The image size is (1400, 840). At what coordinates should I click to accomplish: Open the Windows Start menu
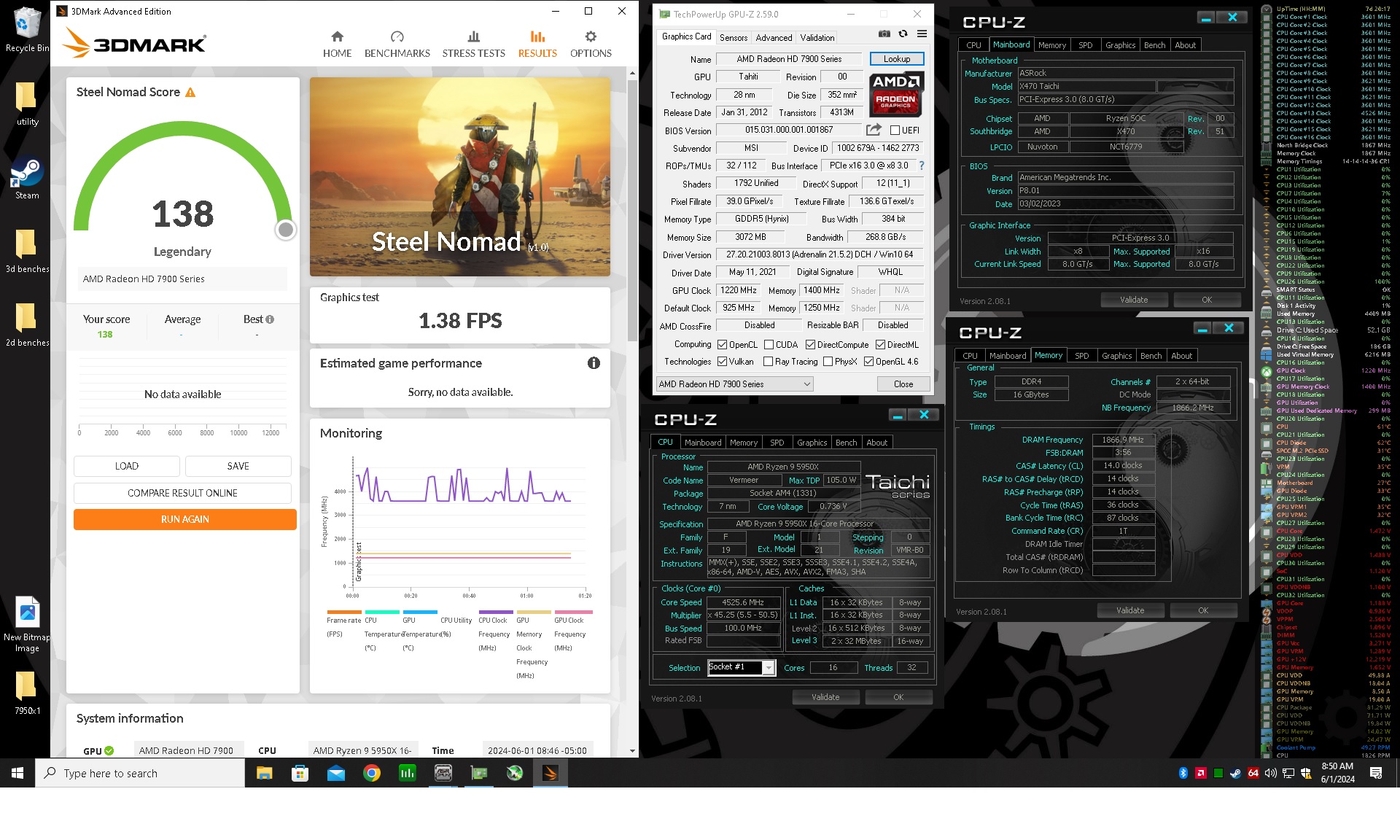click(17, 773)
